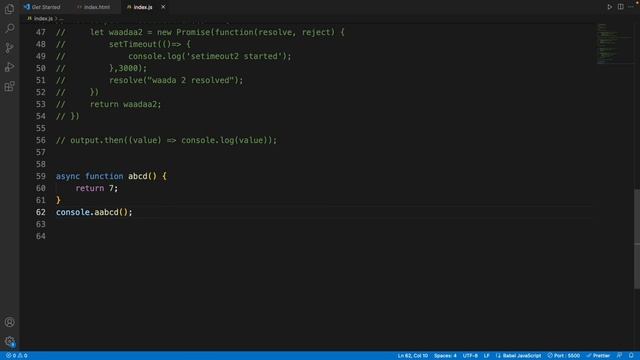640x360 pixels.
Task: Click the Prettier status item
Action: pos(598,356)
